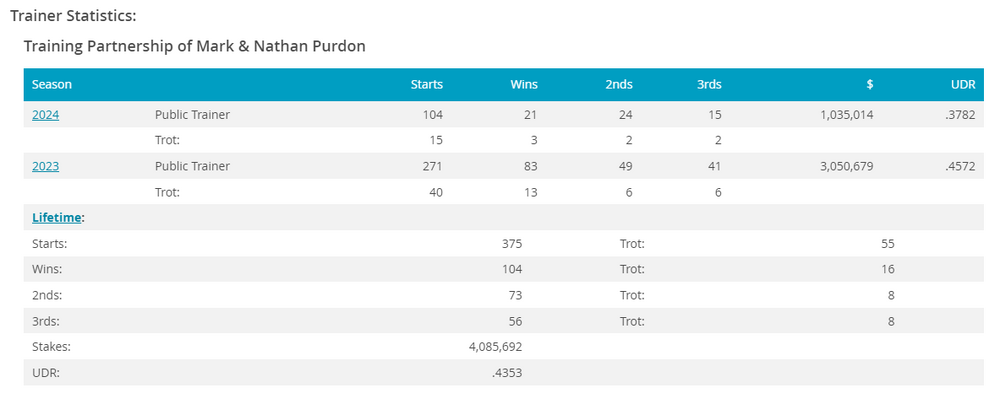Image resolution: width=1000 pixels, height=404 pixels.
Task: Click the 2nds column header
Action: coord(619,85)
